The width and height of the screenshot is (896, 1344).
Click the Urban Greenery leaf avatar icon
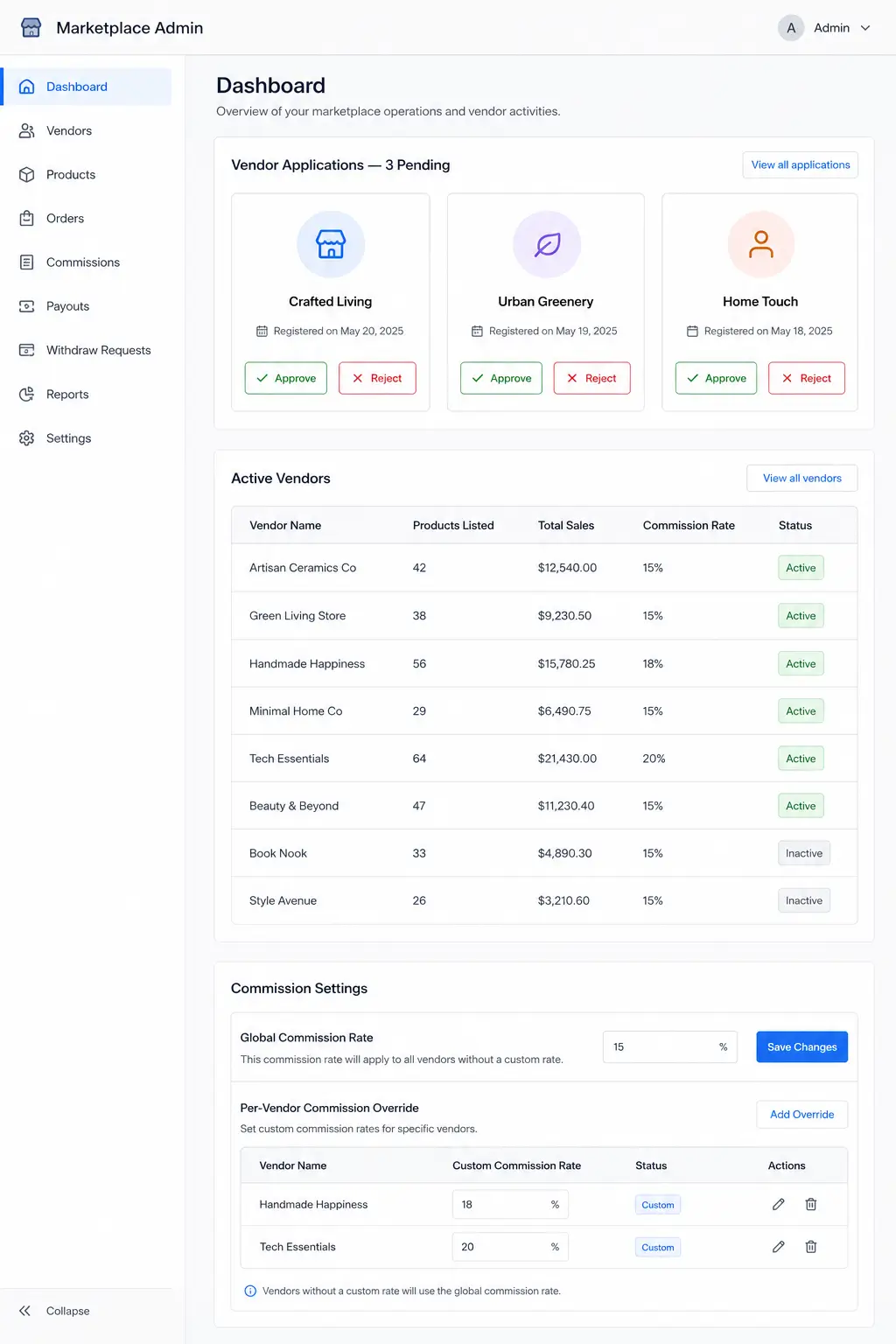point(546,244)
